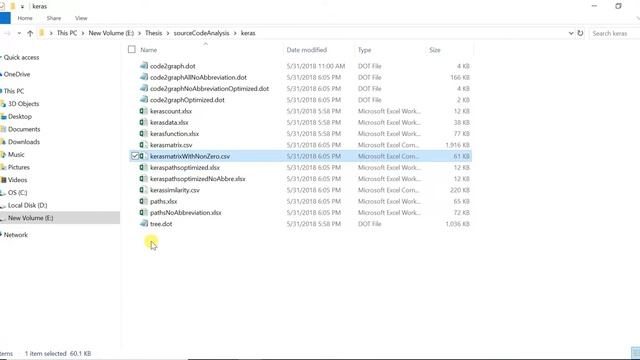The width and height of the screenshot is (640, 360).
Task: Click the 1,916 KB size of kerasmatrix.csv
Action: (x=458, y=145)
